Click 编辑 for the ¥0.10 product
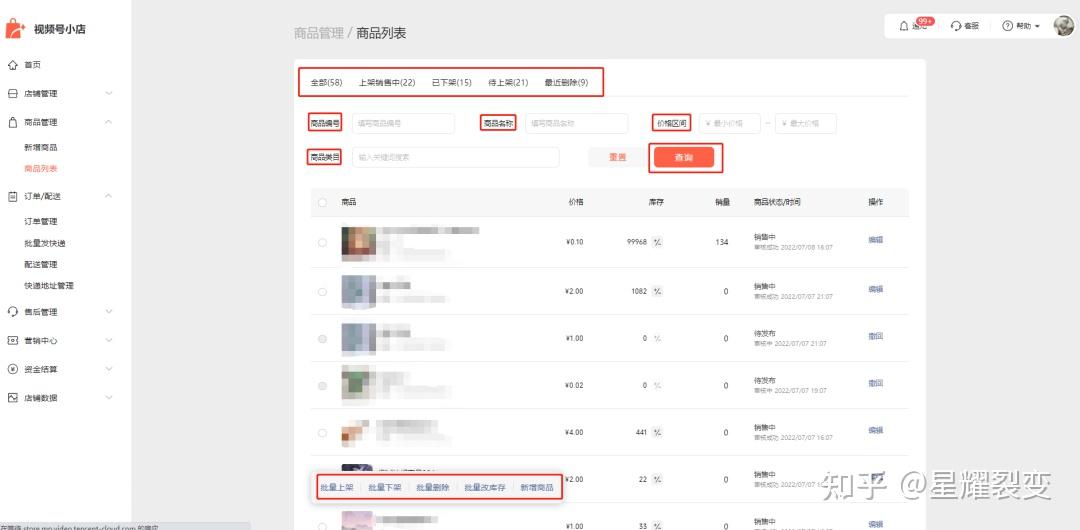 tap(875, 240)
